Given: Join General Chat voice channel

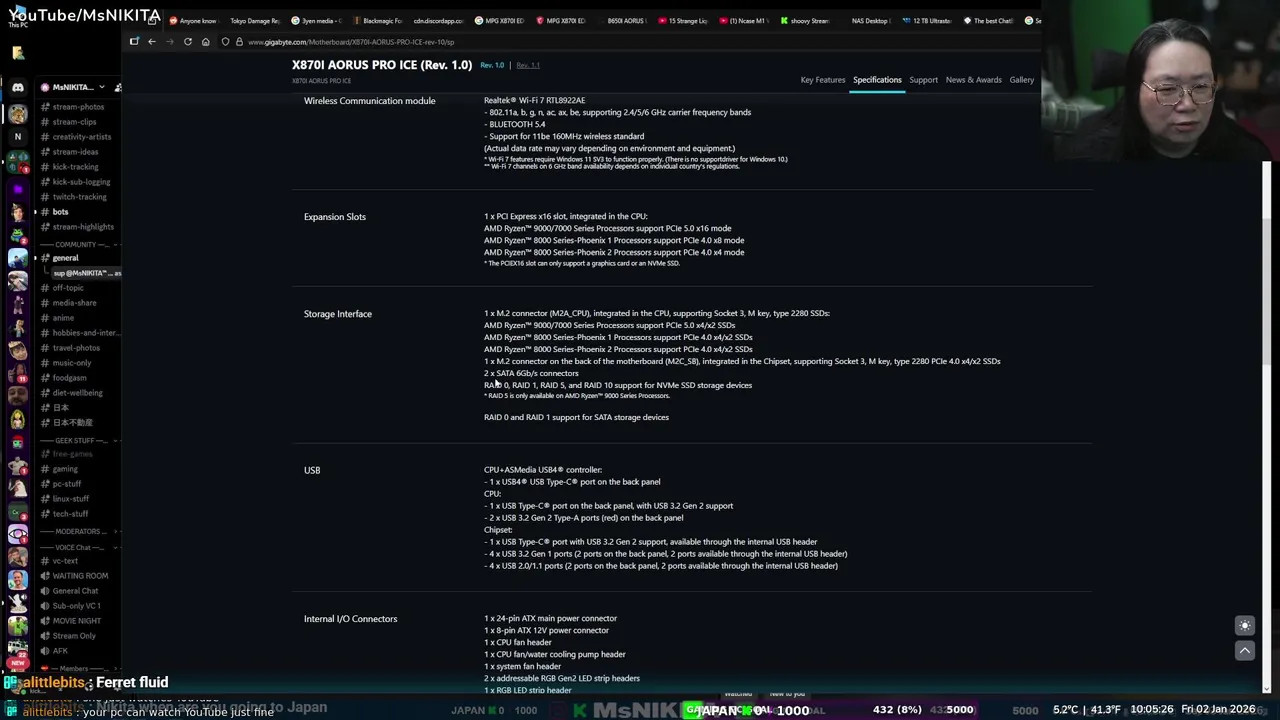Looking at the screenshot, I should pos(74,590).
